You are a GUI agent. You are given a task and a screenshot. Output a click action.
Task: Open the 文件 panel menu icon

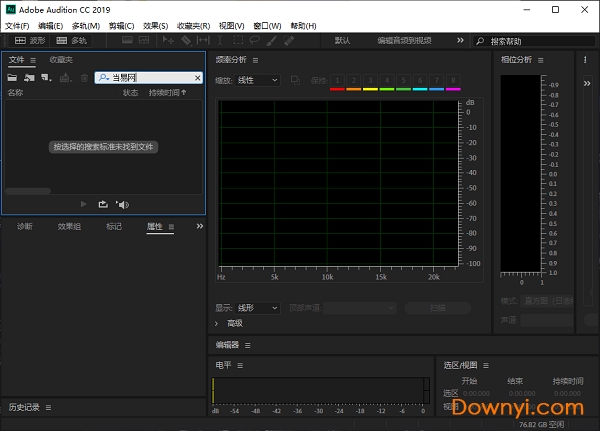click(32, 60)
